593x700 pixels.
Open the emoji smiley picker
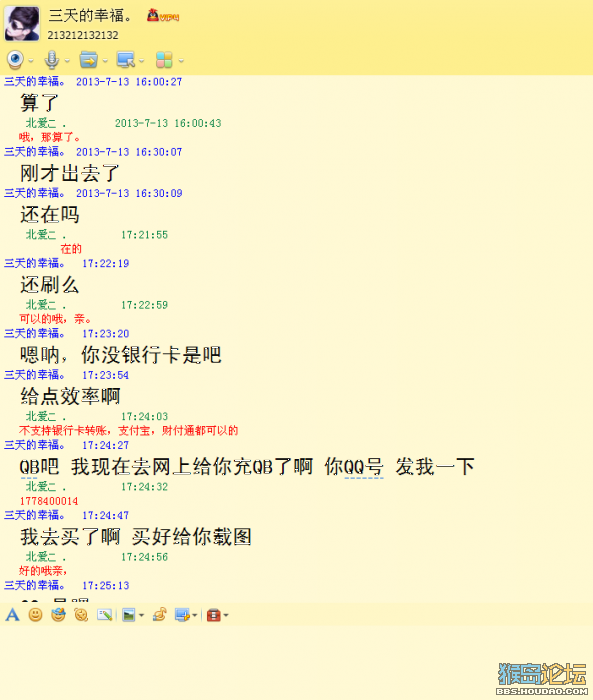(x=35, y=615)
